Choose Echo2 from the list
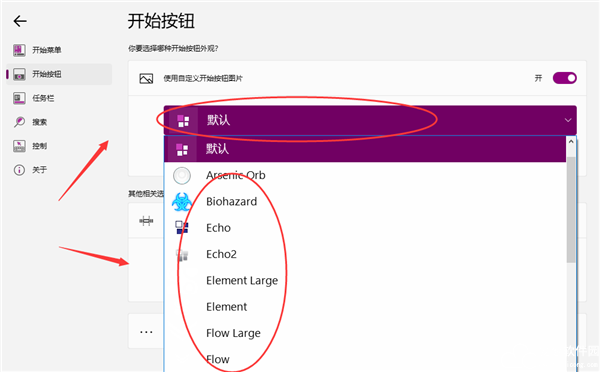 365,254
